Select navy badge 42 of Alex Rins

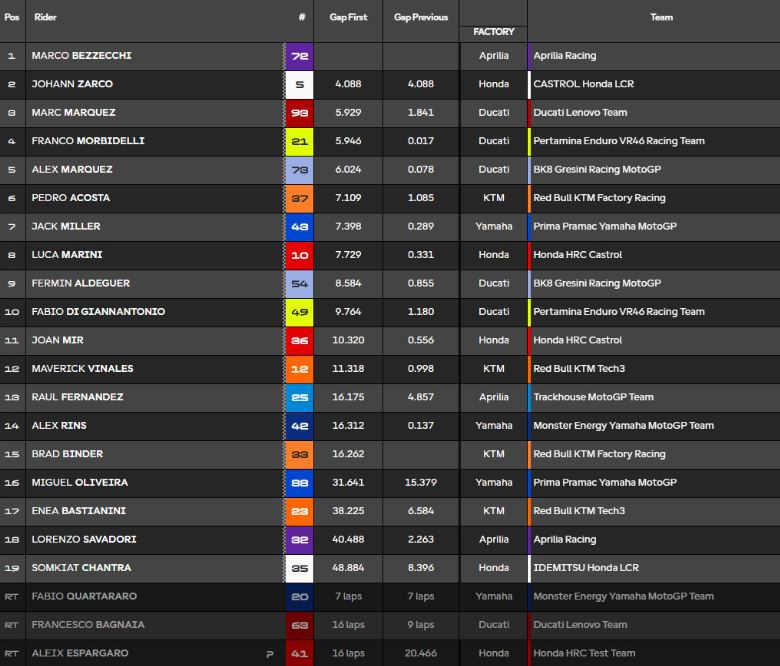299,426
